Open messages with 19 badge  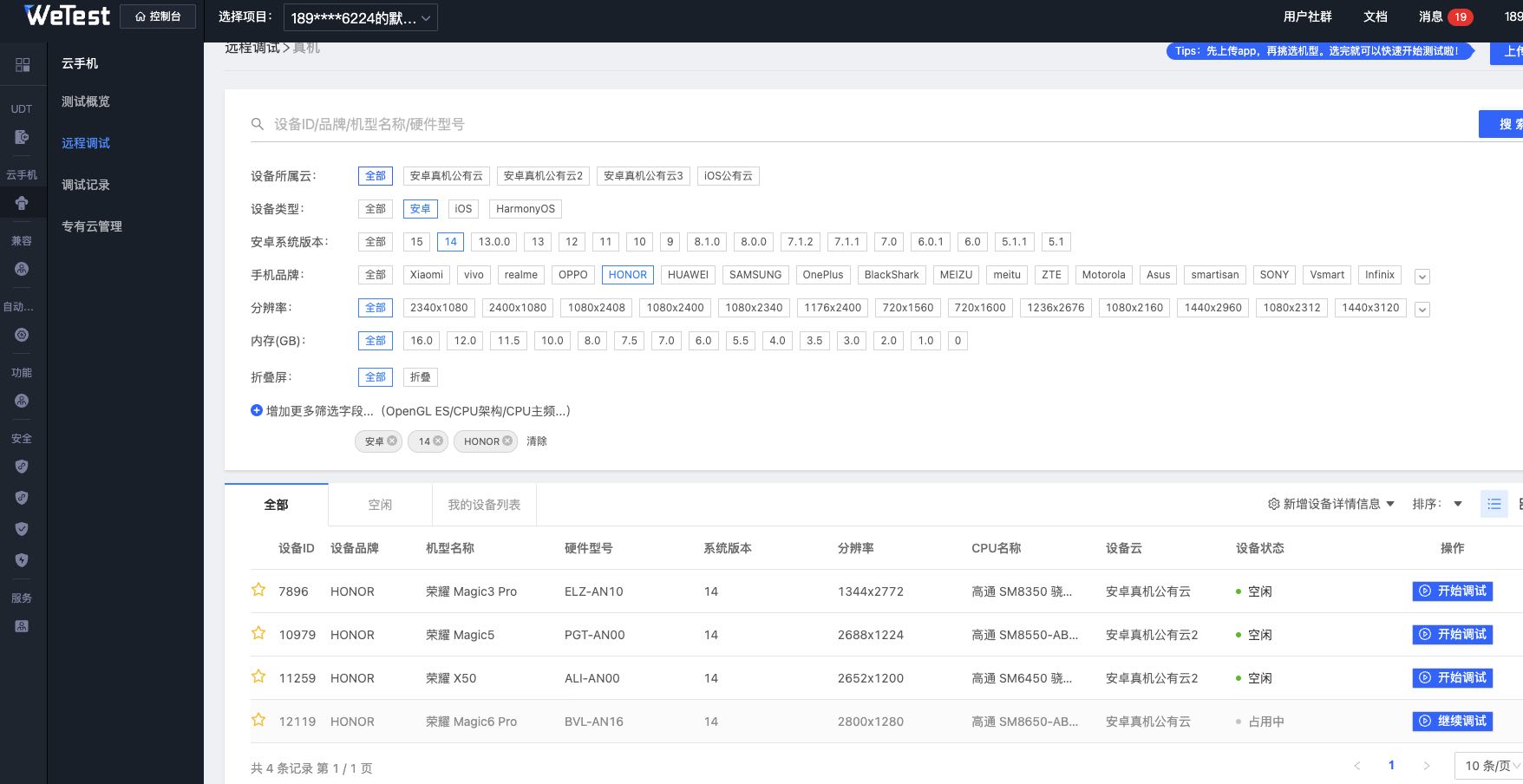[x=1445, y=16]
